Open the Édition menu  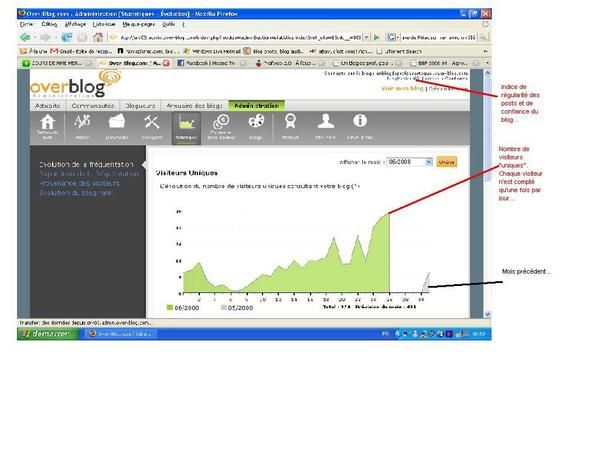tap(49, 24)
